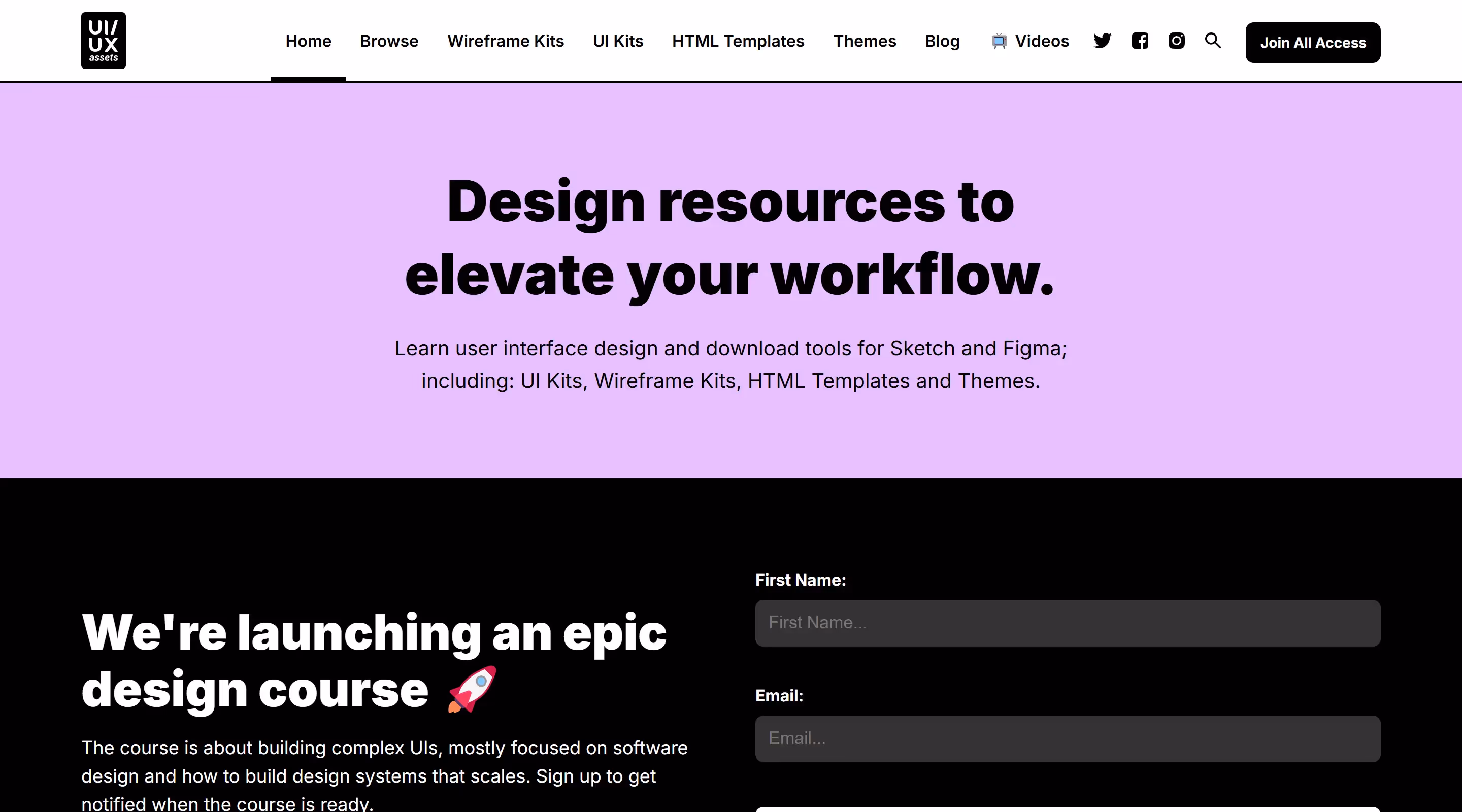Click the rocket emoji in heading
Viewport: 1462px width, 812px height.
point(472,689)
